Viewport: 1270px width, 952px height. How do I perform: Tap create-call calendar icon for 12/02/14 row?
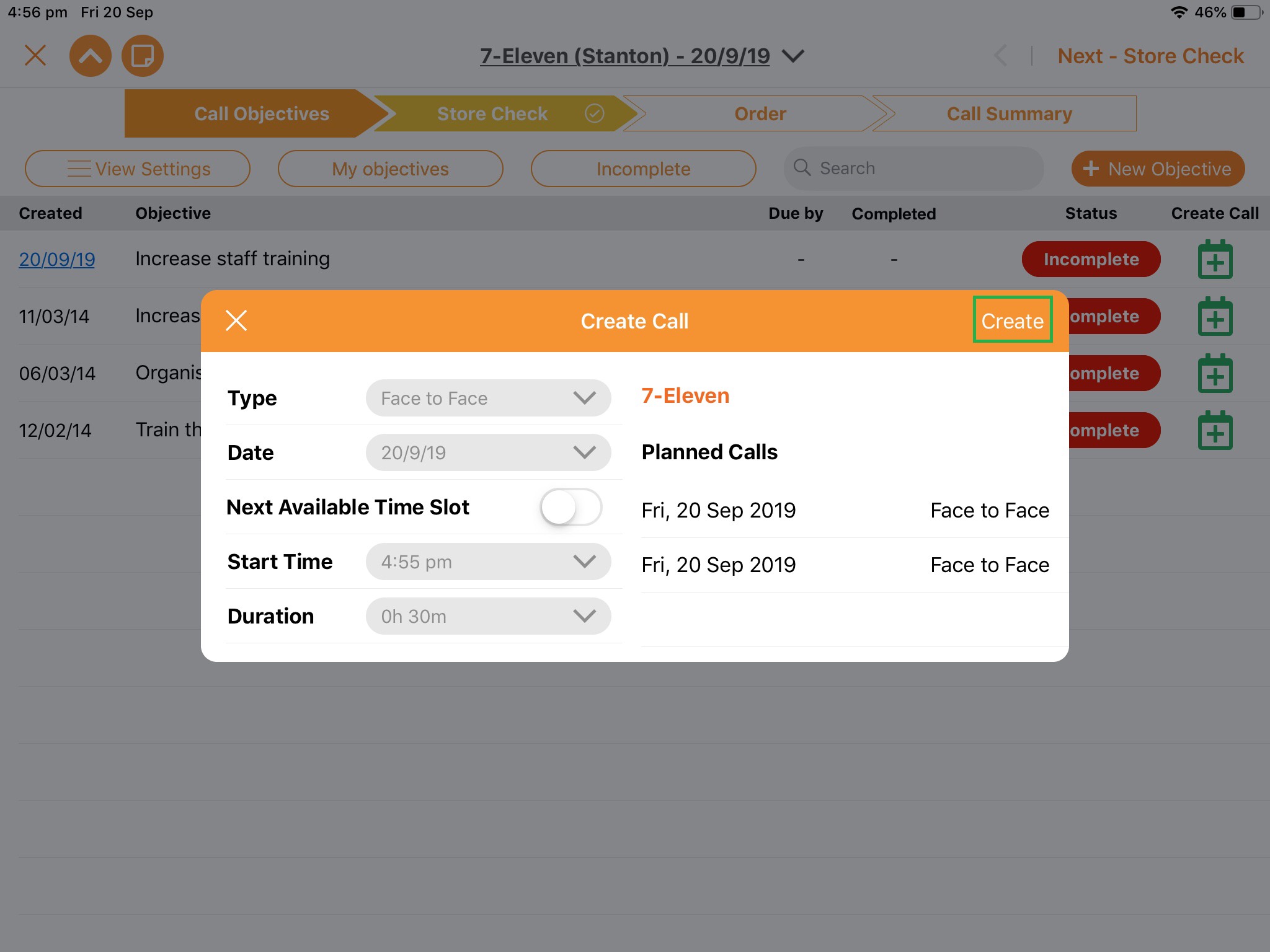click(1215, 431)
